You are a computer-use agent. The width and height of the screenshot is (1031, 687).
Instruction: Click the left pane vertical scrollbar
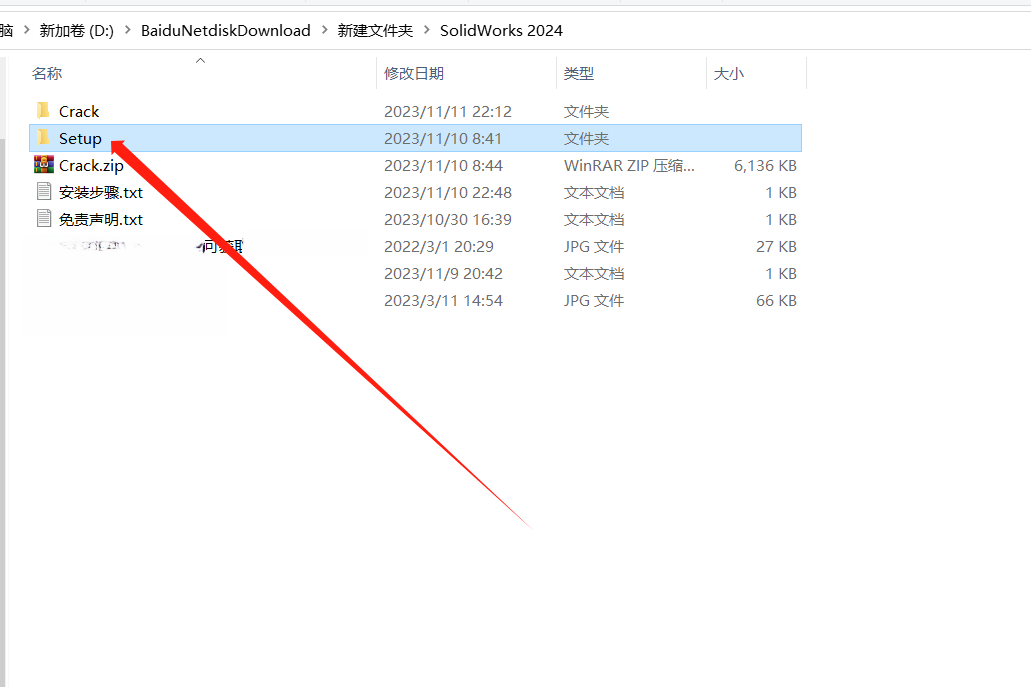click(3, 400)
